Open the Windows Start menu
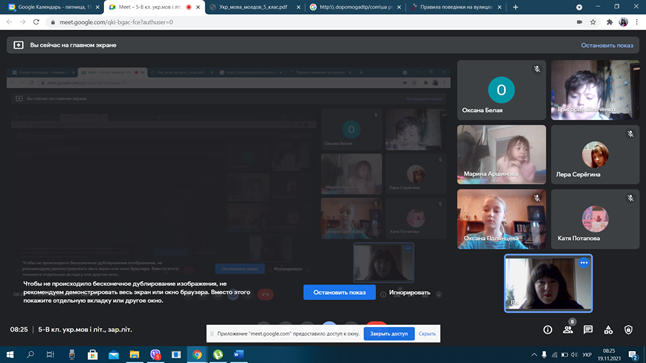 tap(9, 354)
